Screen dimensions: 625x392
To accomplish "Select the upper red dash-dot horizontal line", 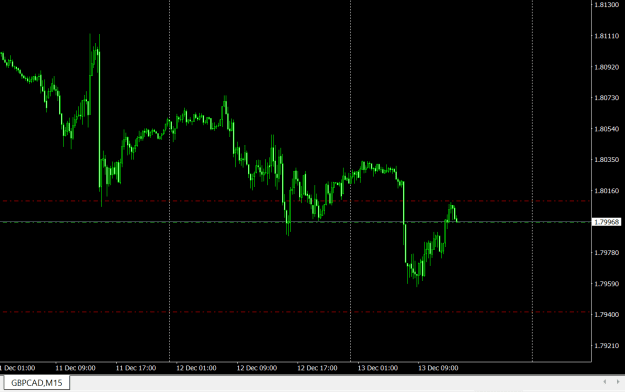I will [295, 201].
